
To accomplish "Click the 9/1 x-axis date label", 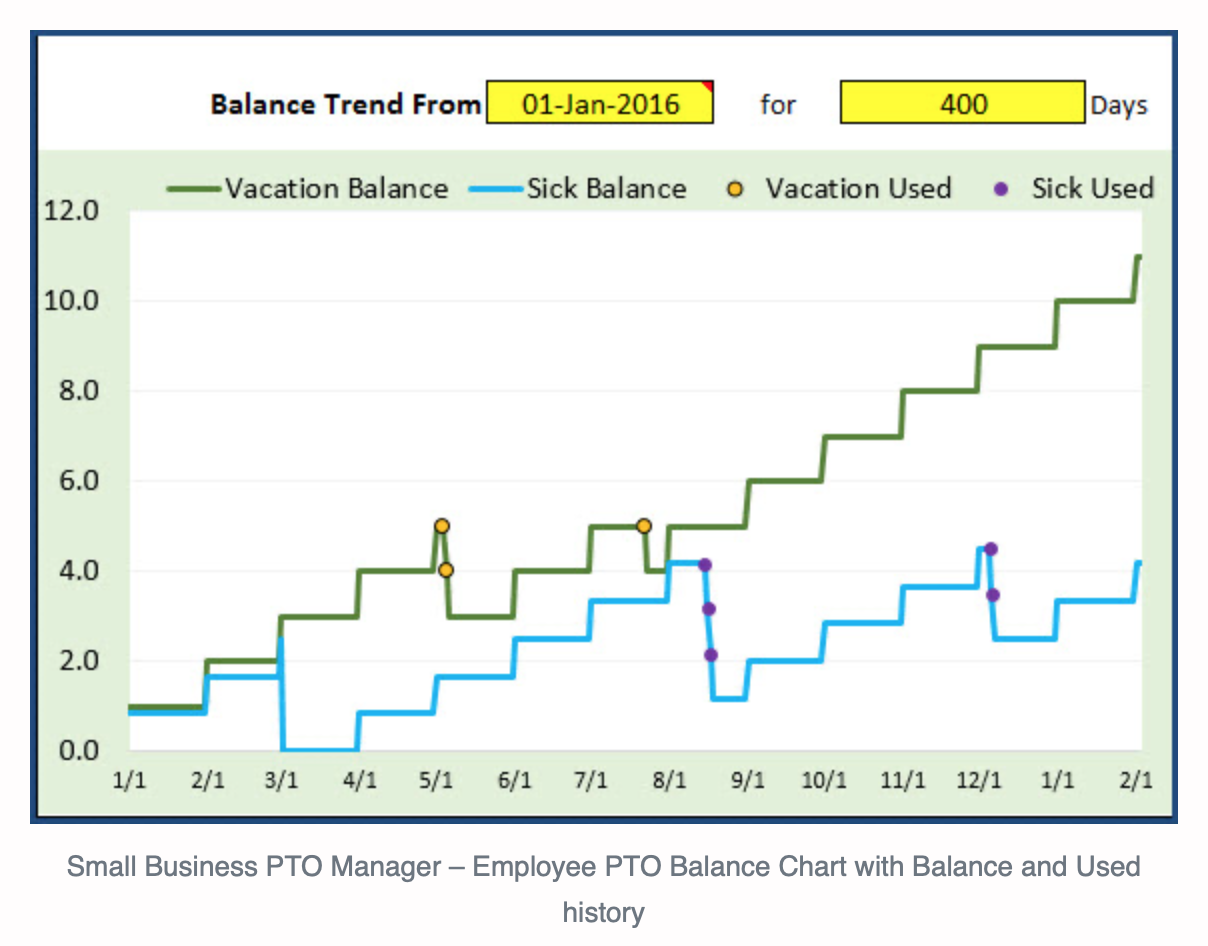I will [x=746, y=781].
